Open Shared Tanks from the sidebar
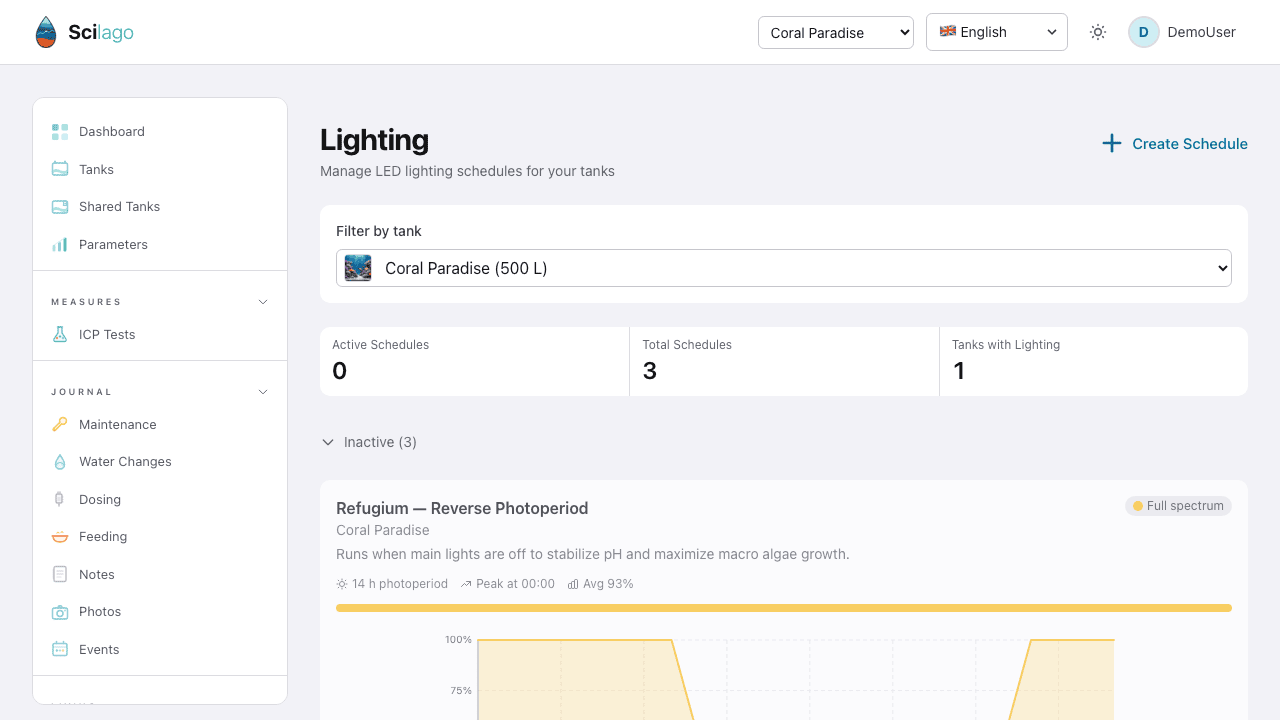Viewport: 1280px width, 720px height. [160, 207]
